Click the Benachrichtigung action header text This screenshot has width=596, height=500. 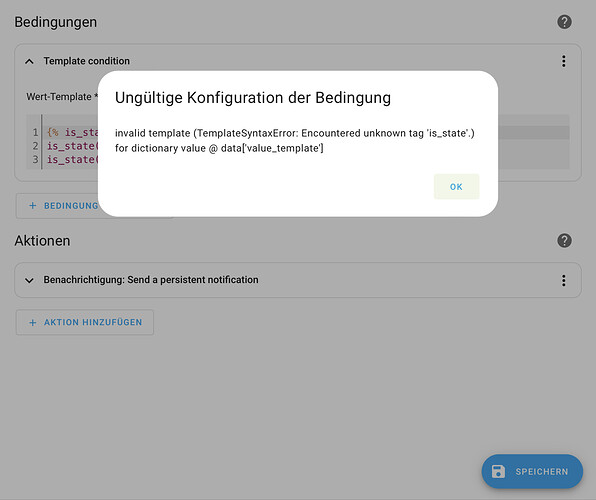click(x=151, y=280)
